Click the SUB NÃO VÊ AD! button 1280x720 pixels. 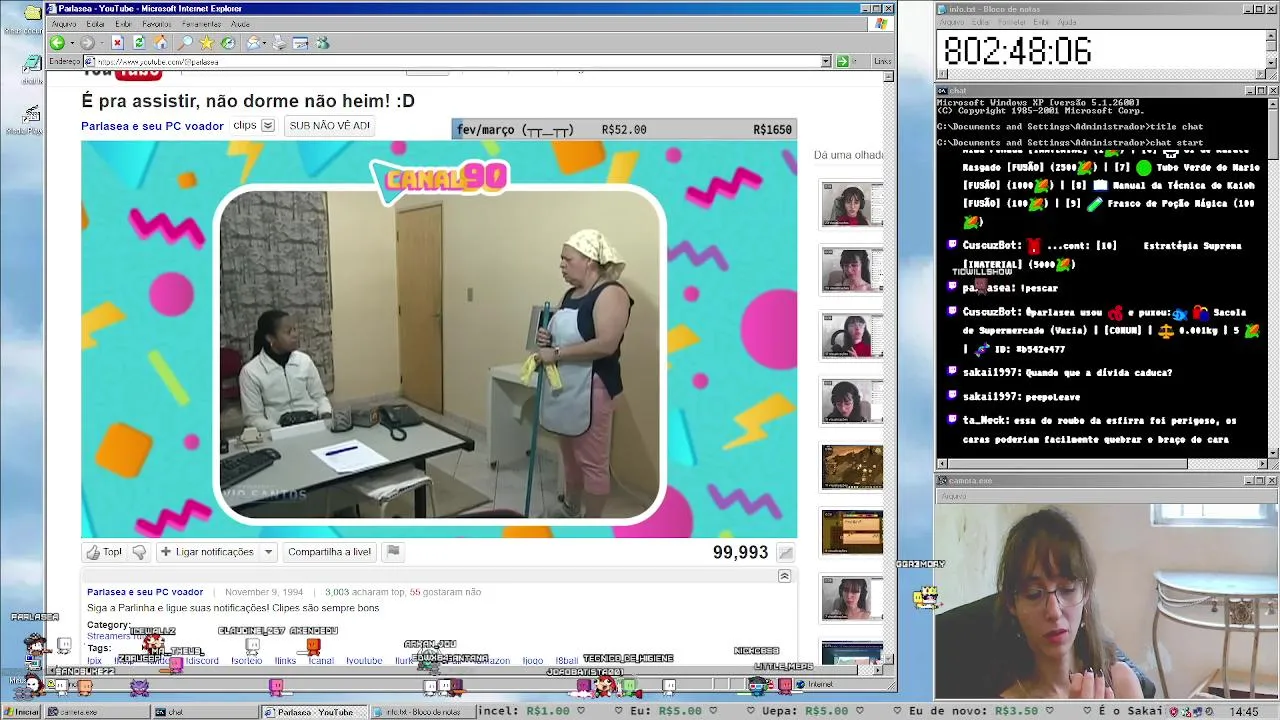click(329, 126)
